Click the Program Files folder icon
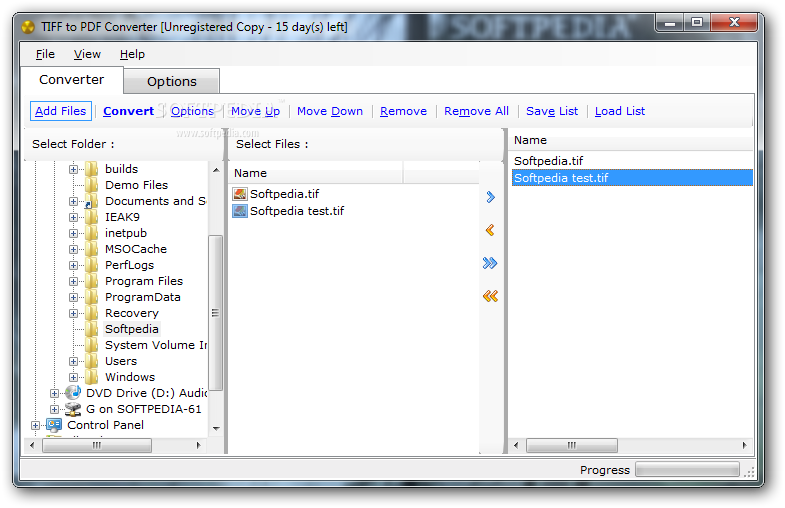This screenshot has height=508, width=785. pos(92,281)
